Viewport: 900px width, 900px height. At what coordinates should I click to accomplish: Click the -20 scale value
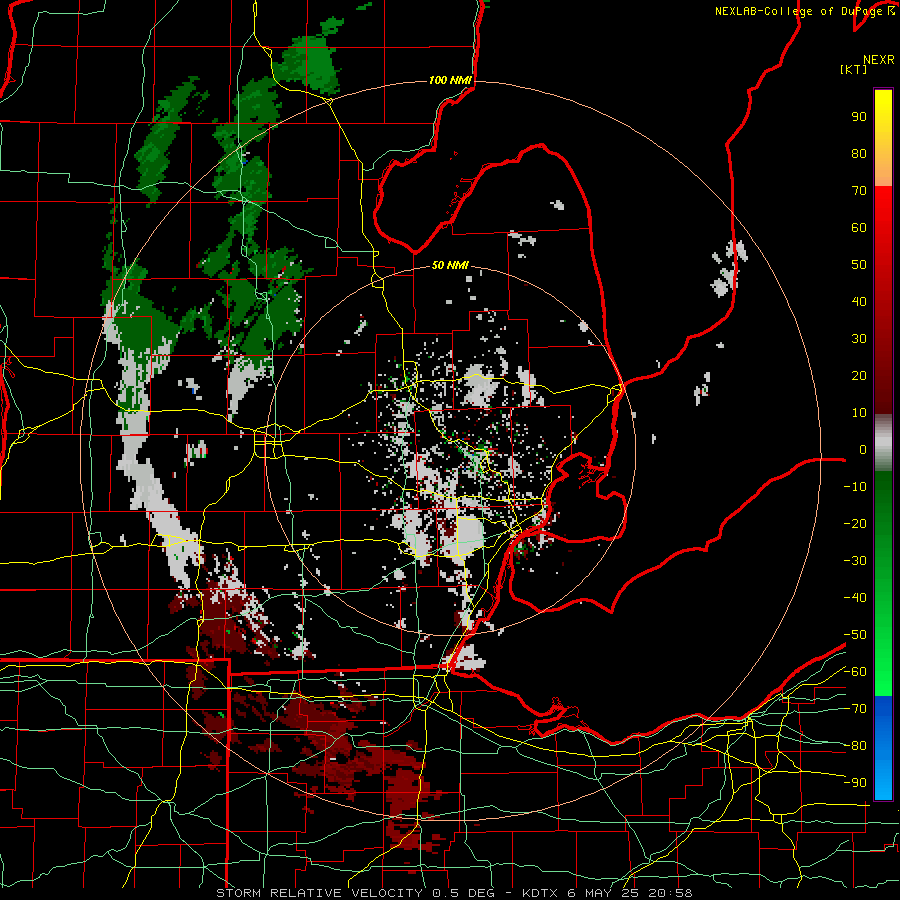[x=855, y=524]
